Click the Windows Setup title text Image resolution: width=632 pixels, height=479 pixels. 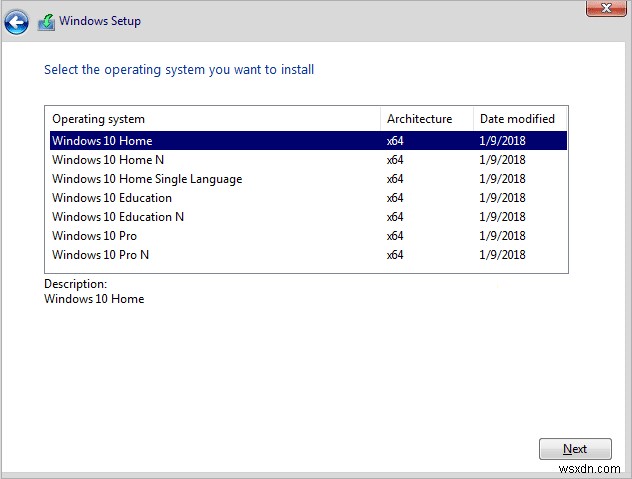pyautogui.click(x=100, y=21)
